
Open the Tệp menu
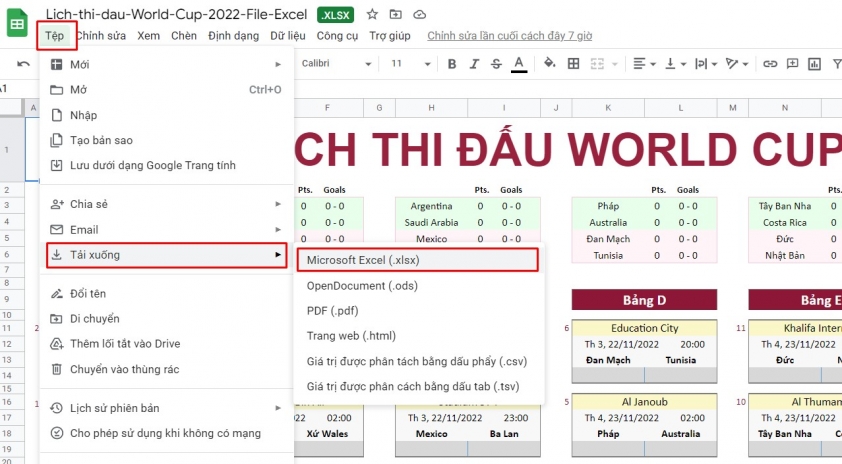54,35
